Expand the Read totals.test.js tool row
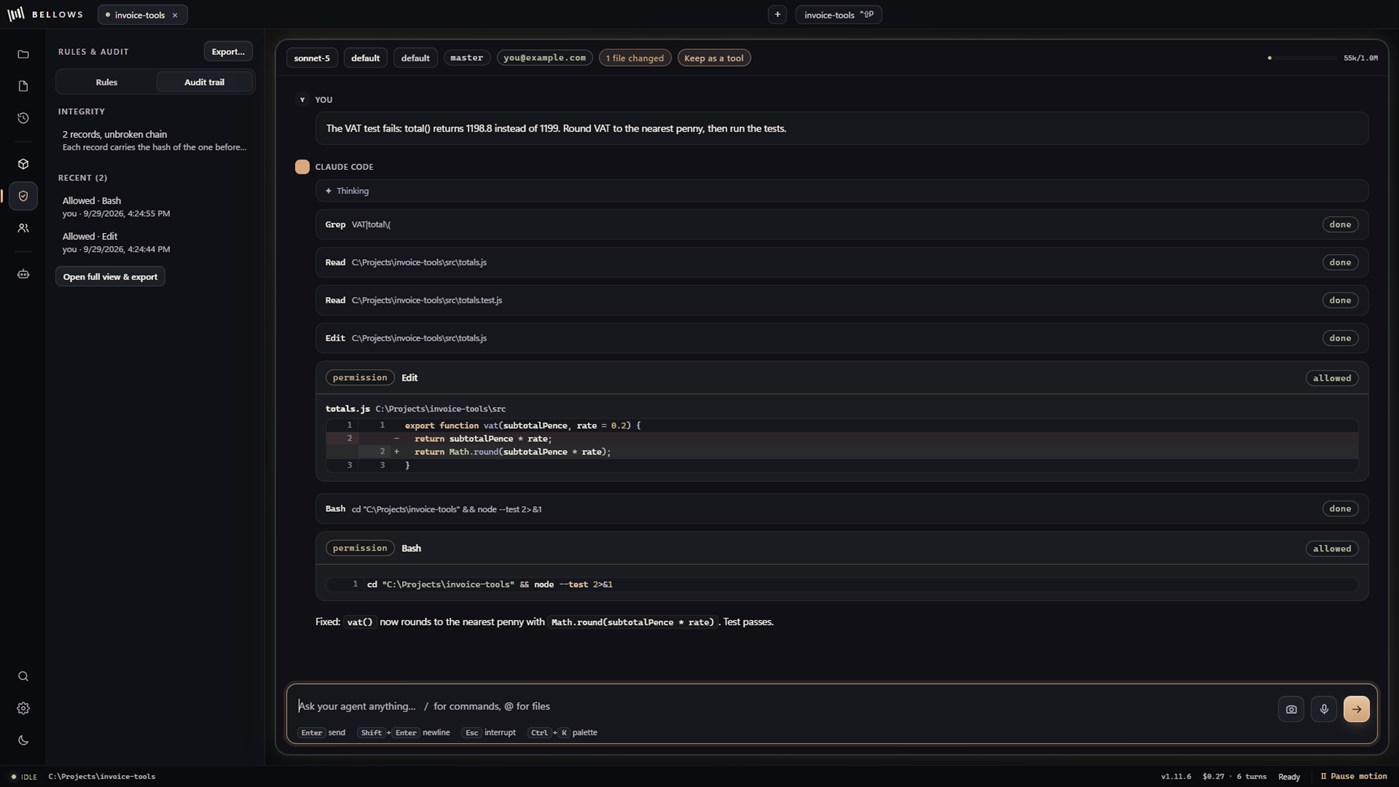1399x787 pixels. [841, 300]
